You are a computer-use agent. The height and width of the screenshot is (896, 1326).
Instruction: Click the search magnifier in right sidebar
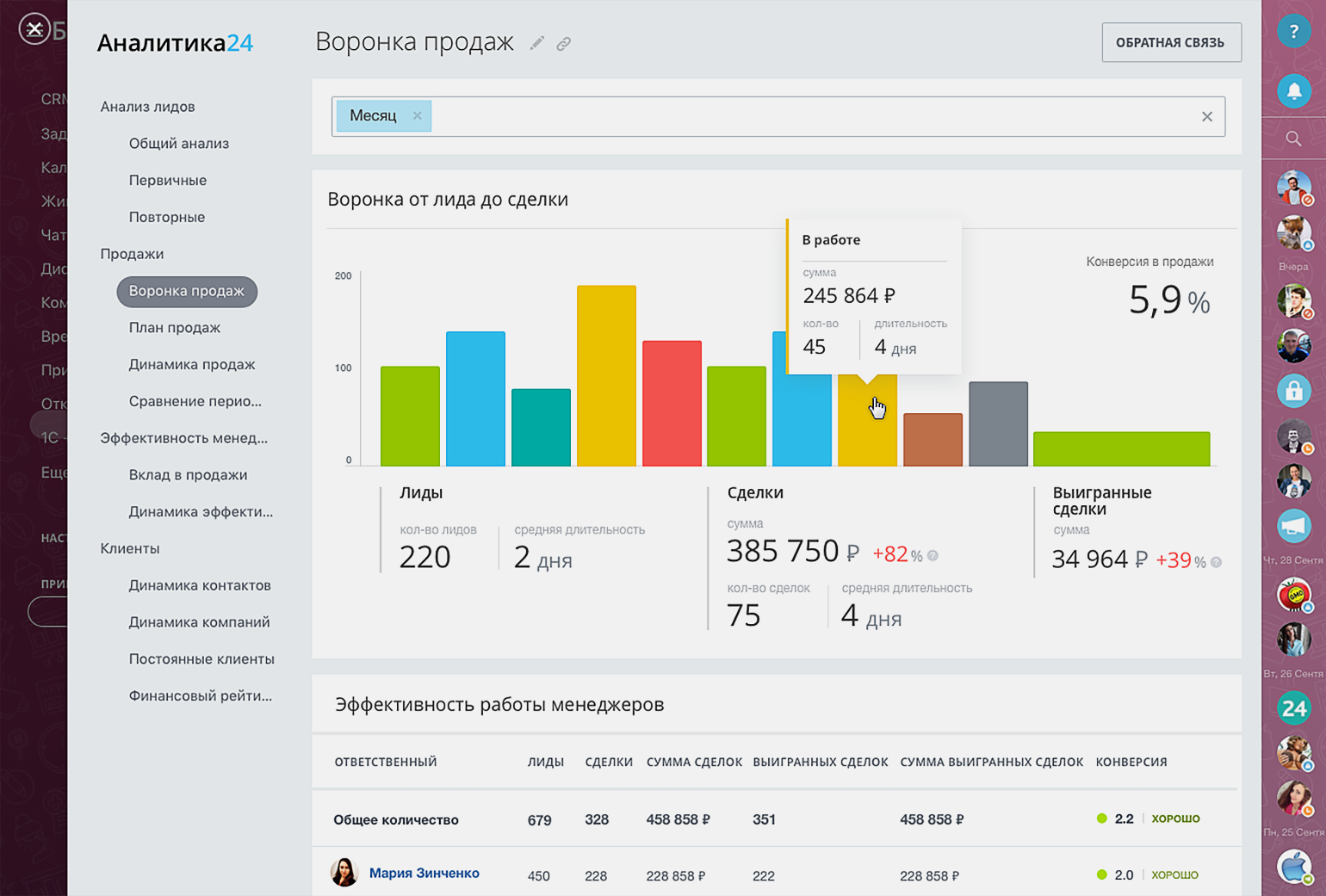click(x=1293, y=139)
